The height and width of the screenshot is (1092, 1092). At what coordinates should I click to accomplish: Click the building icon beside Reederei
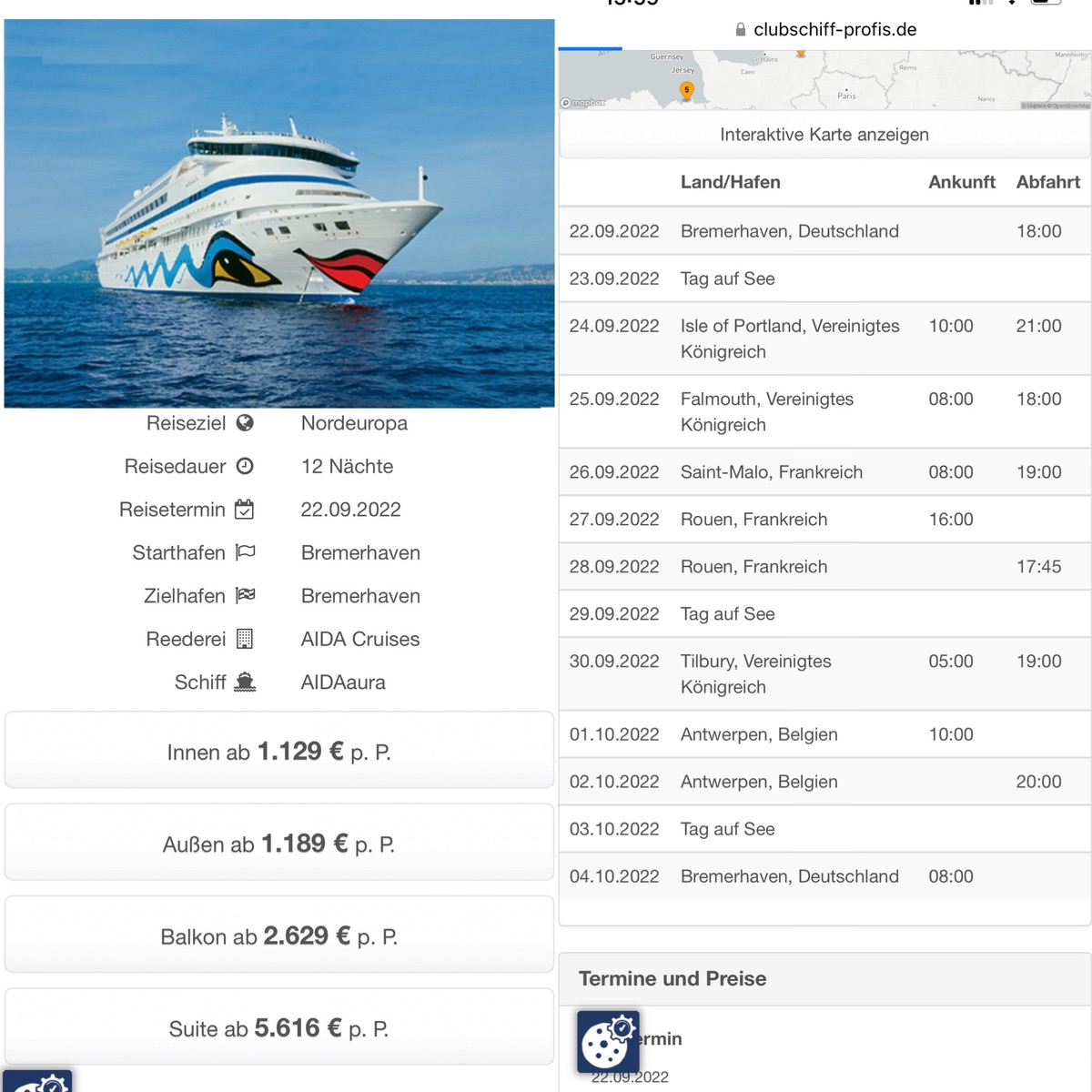pos(245,639)
